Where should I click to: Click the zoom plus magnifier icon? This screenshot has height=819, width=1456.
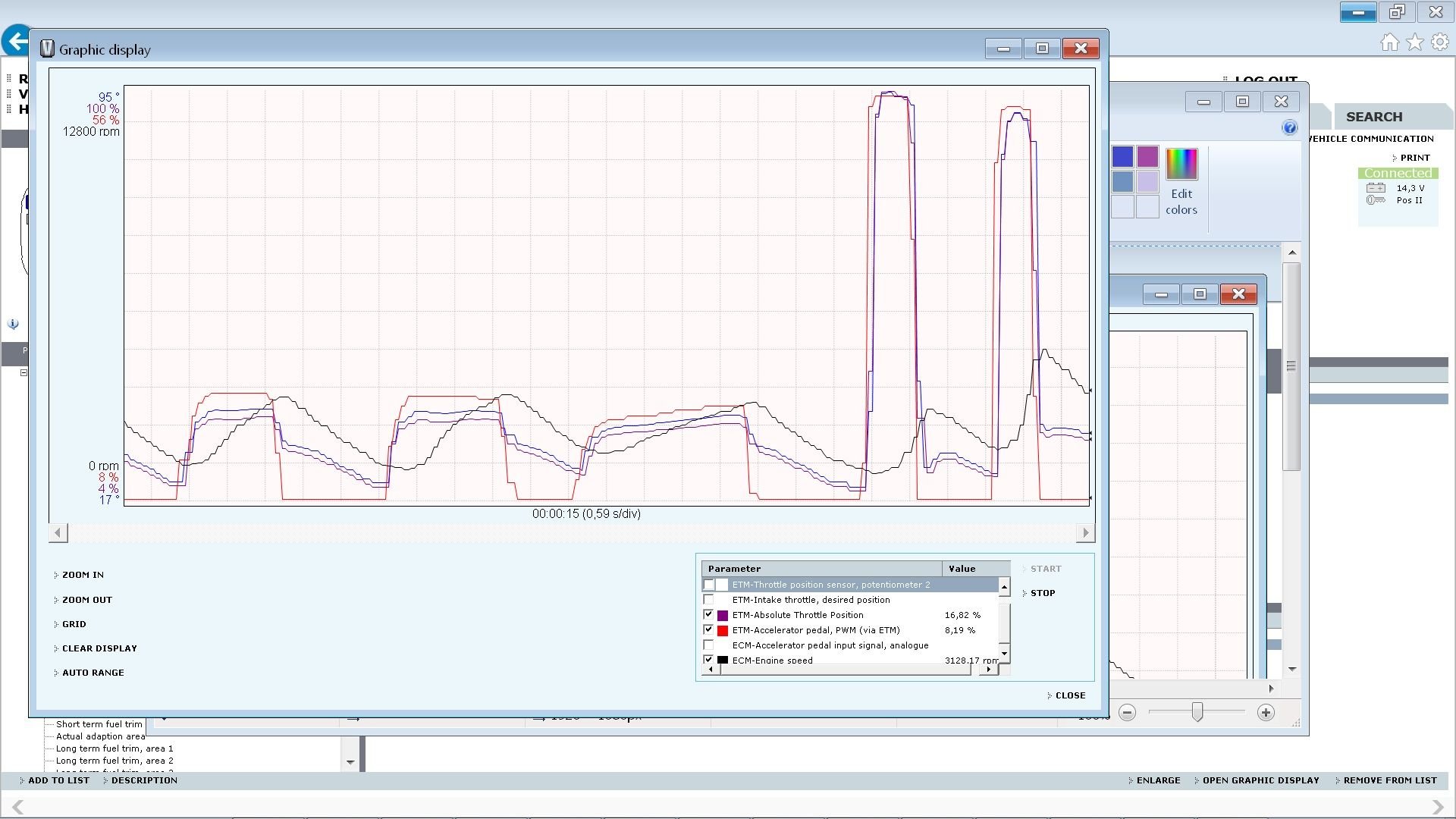point(1266,713)
